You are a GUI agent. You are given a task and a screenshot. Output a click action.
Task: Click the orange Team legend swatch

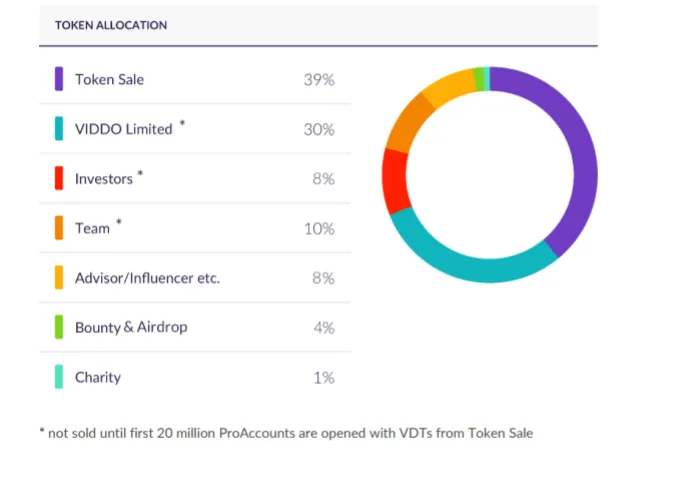point(59,228)
